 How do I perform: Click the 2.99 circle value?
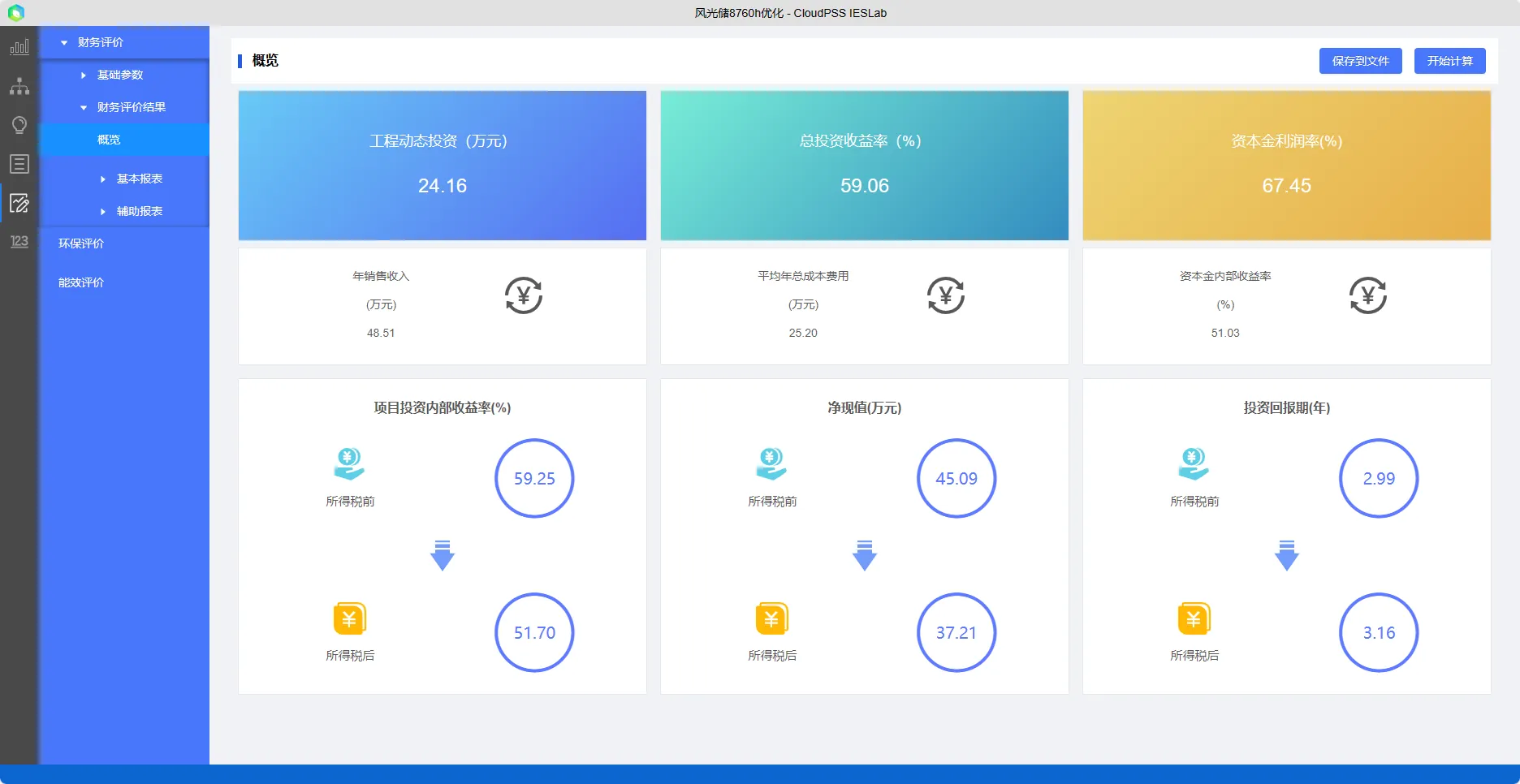coord(1379,479)
